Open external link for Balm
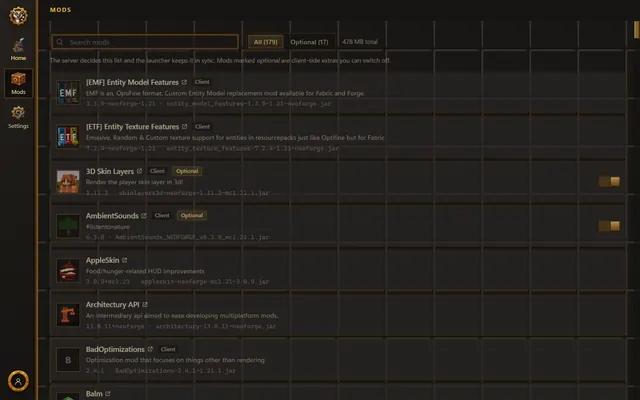Image resolution: width=640 pixels, height=400 pixels. (108, 393)
